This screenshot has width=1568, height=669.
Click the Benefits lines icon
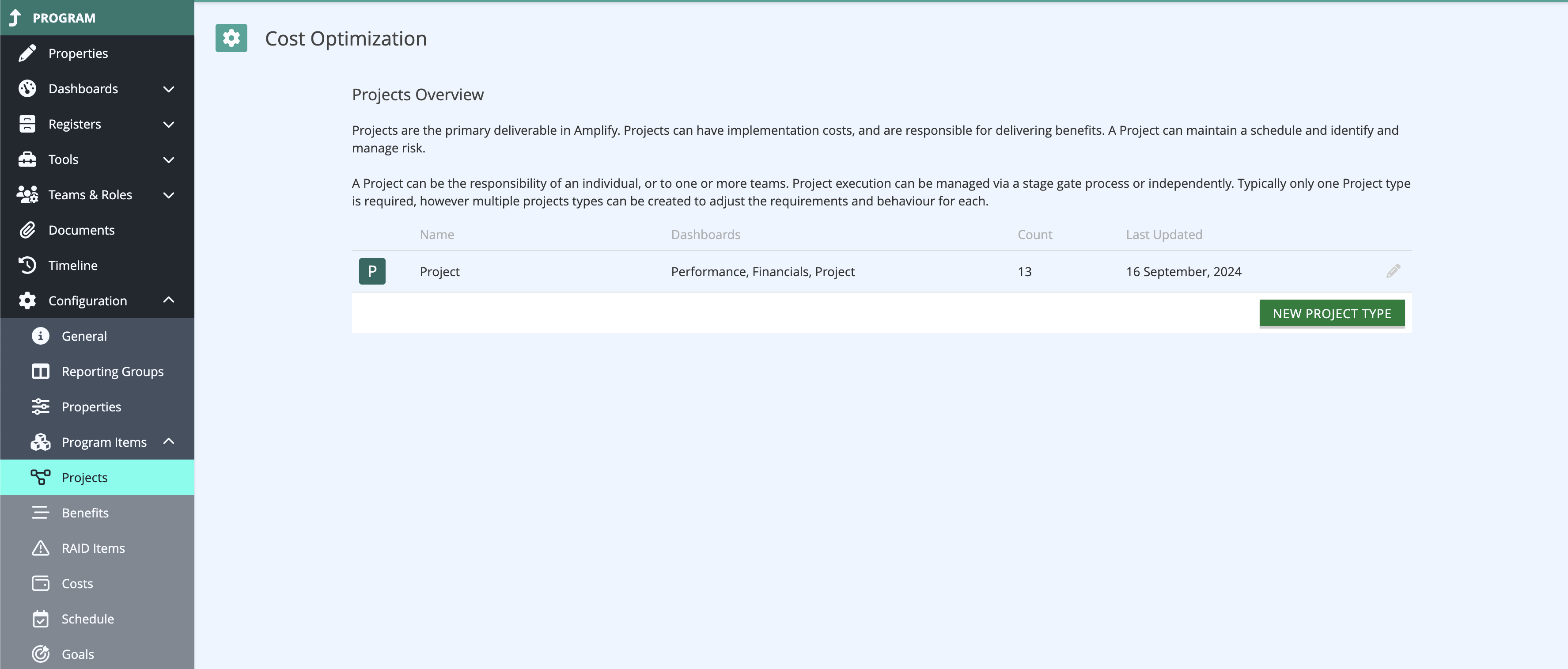40,513
